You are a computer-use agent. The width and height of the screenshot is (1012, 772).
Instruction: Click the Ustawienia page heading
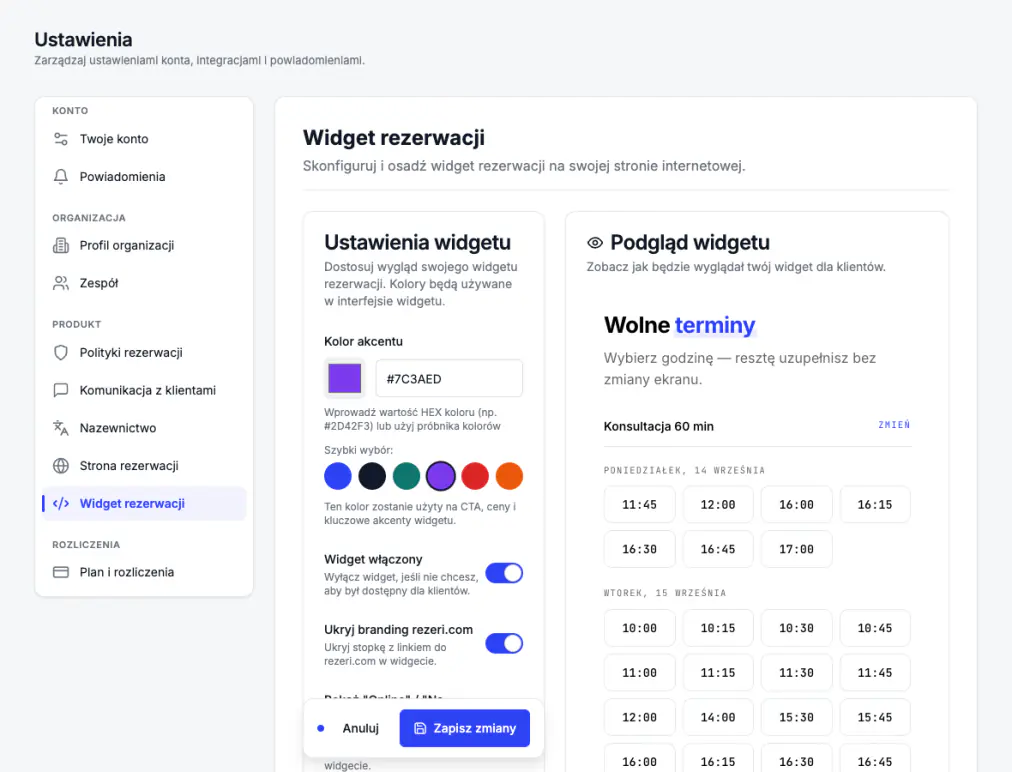click(x=83, y=40)
